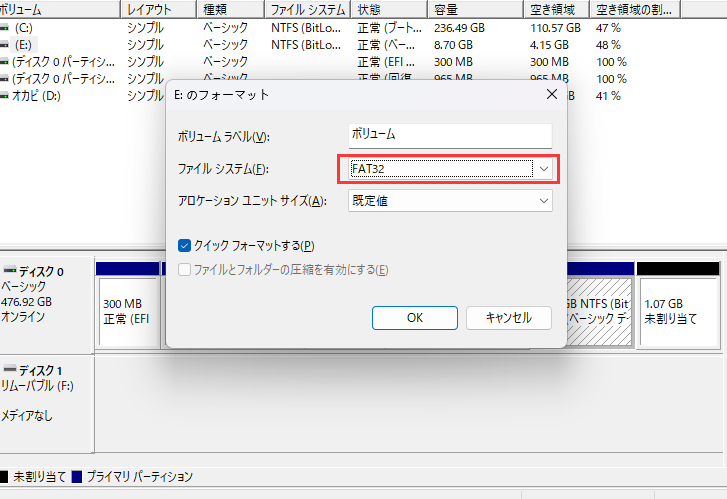Click the キャンセル button
Image resolution: width=727 pixels, height=499 pixels.
coord(509,318)
